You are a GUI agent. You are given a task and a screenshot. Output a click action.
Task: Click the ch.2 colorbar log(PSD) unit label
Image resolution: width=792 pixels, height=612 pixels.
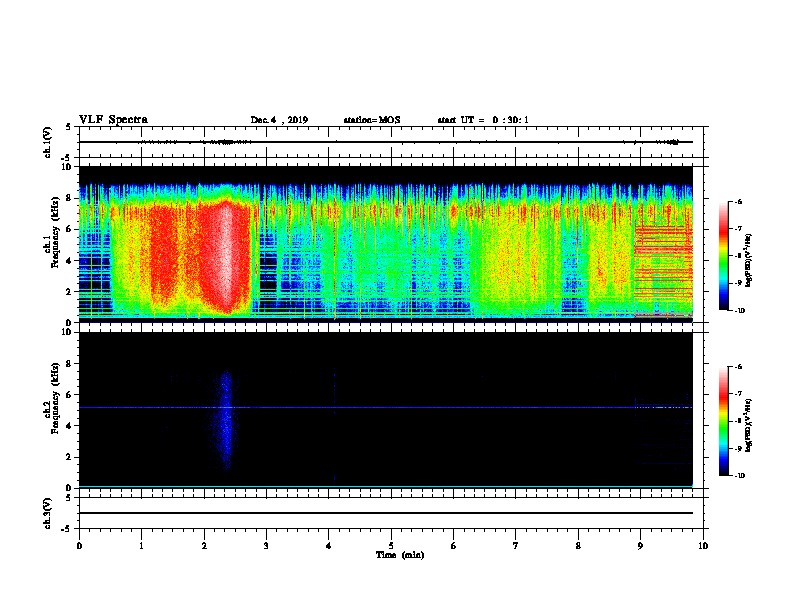point(749,425)
